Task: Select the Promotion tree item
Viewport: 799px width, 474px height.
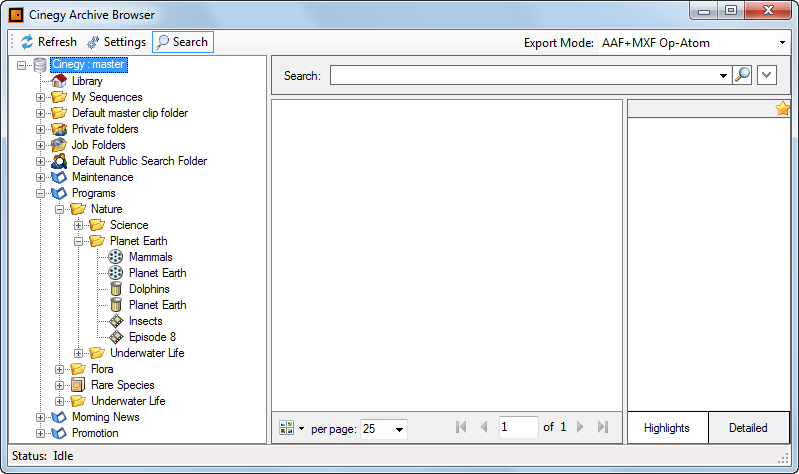Action: [x=95, y=433]
